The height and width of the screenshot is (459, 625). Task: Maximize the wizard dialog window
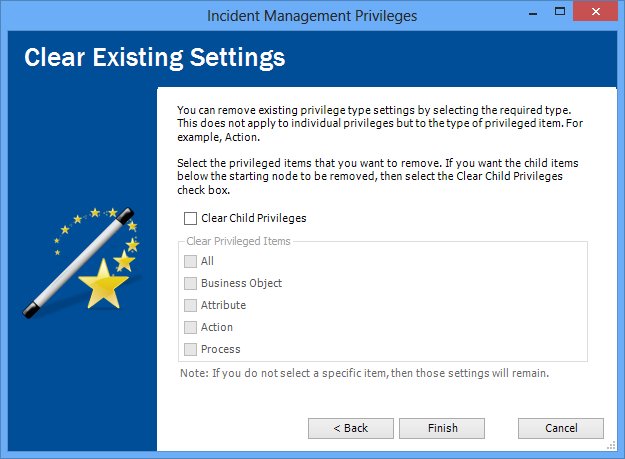click(x=560, y=12)
